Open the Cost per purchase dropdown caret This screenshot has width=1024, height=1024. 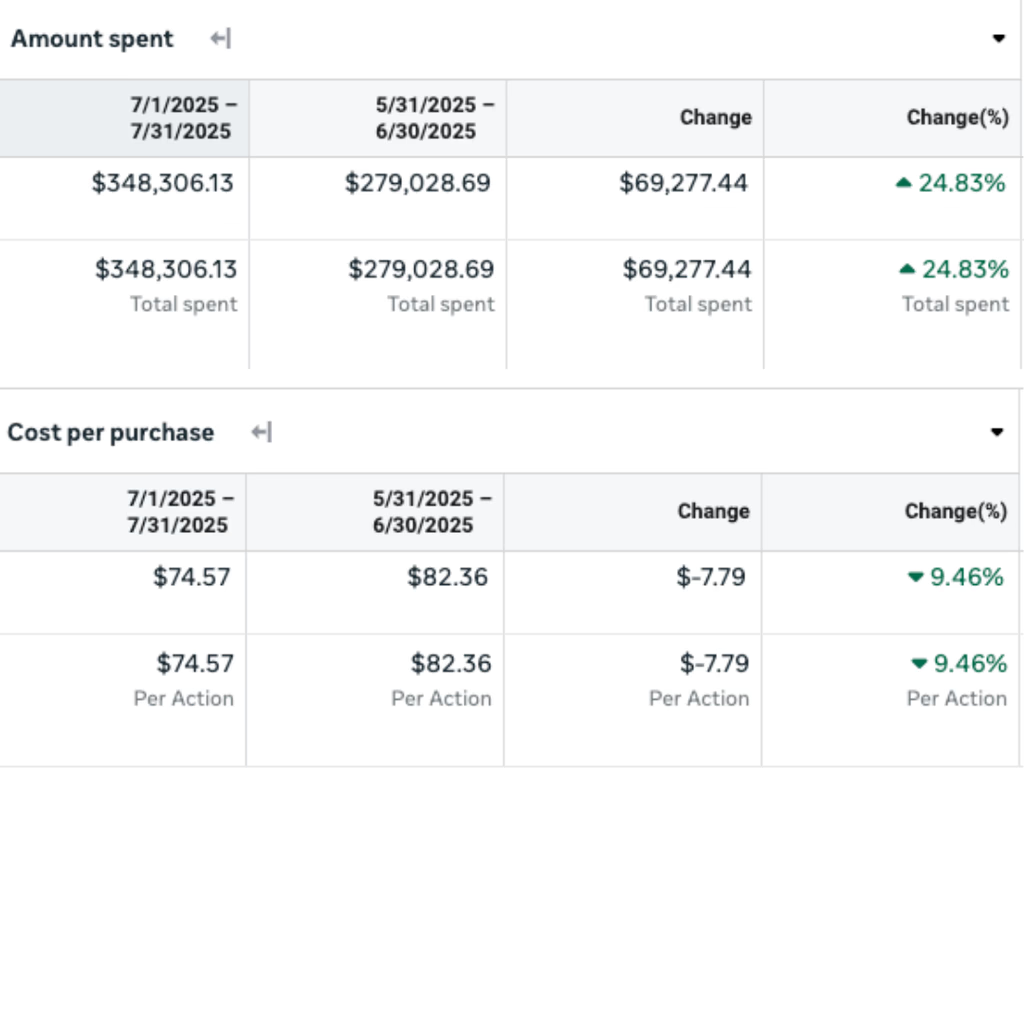(x=998, y=432)
